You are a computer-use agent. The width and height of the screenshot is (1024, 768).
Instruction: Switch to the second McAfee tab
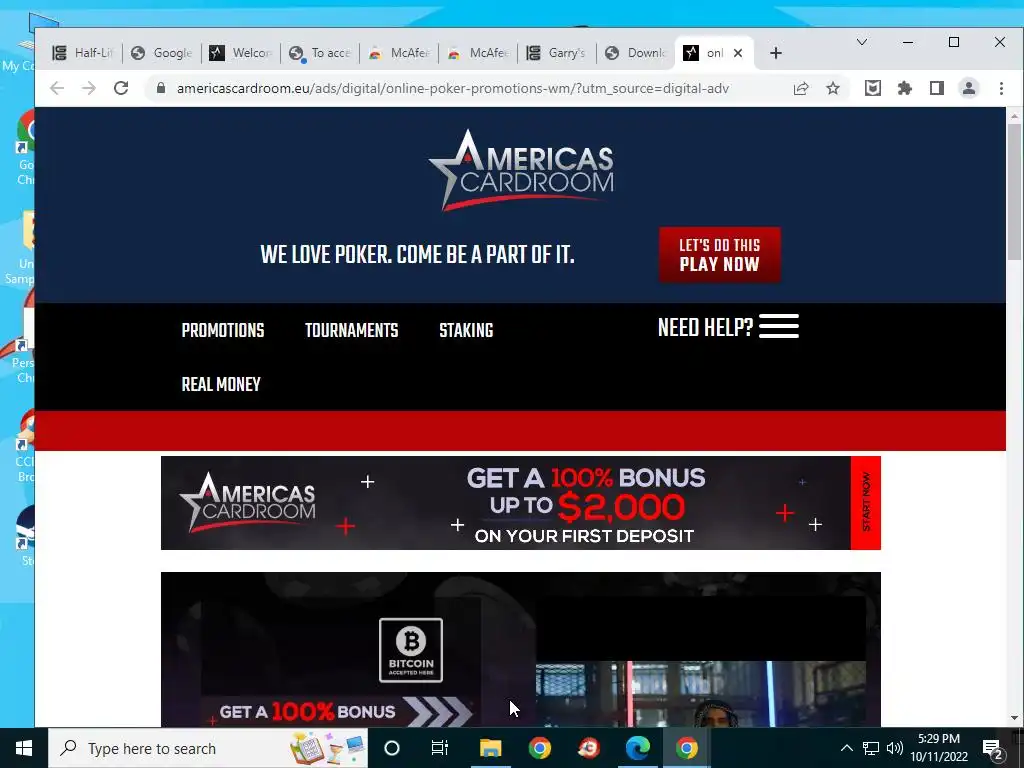[478, 53]
